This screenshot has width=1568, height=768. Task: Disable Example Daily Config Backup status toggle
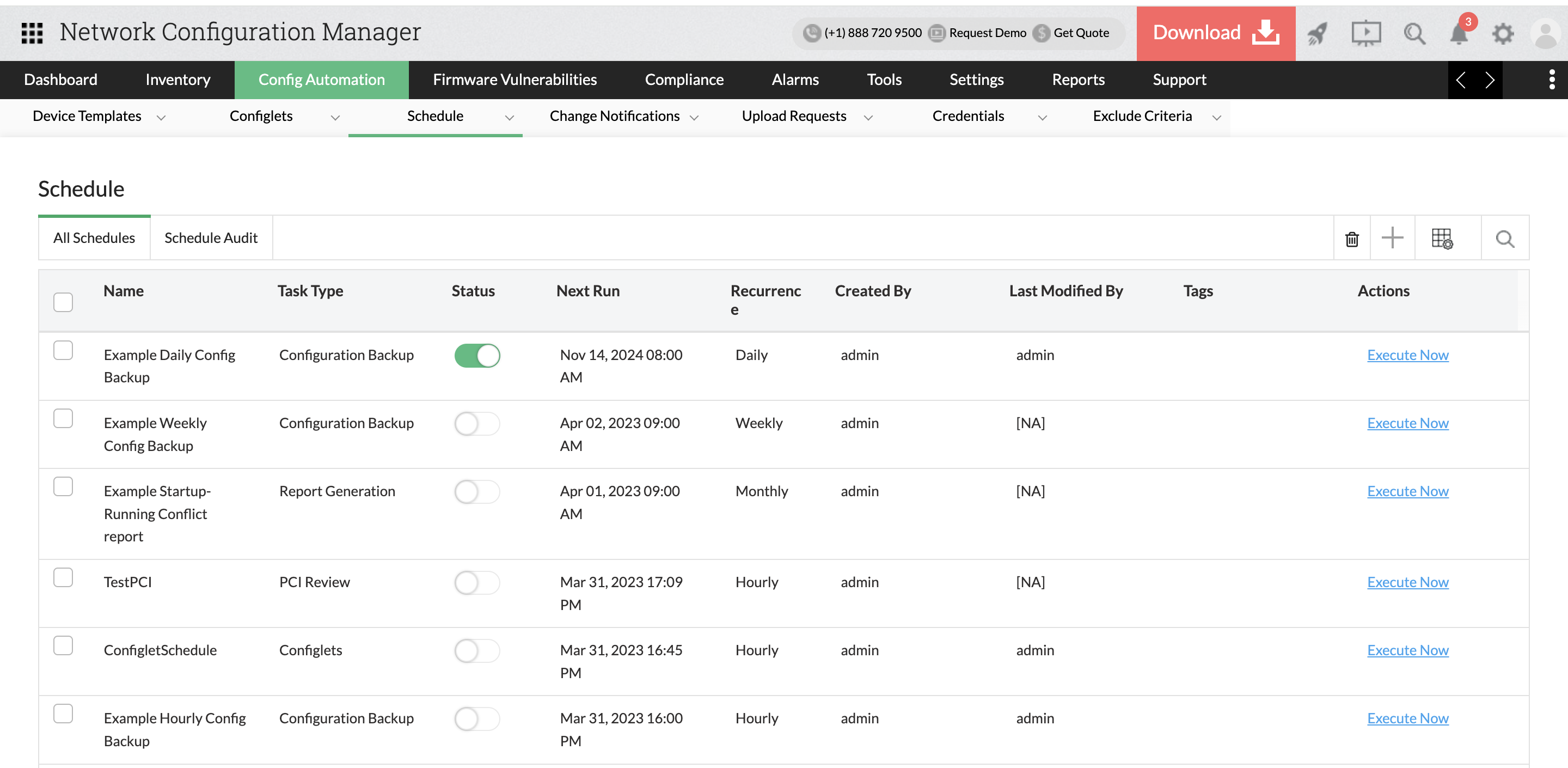click(477, 355)
